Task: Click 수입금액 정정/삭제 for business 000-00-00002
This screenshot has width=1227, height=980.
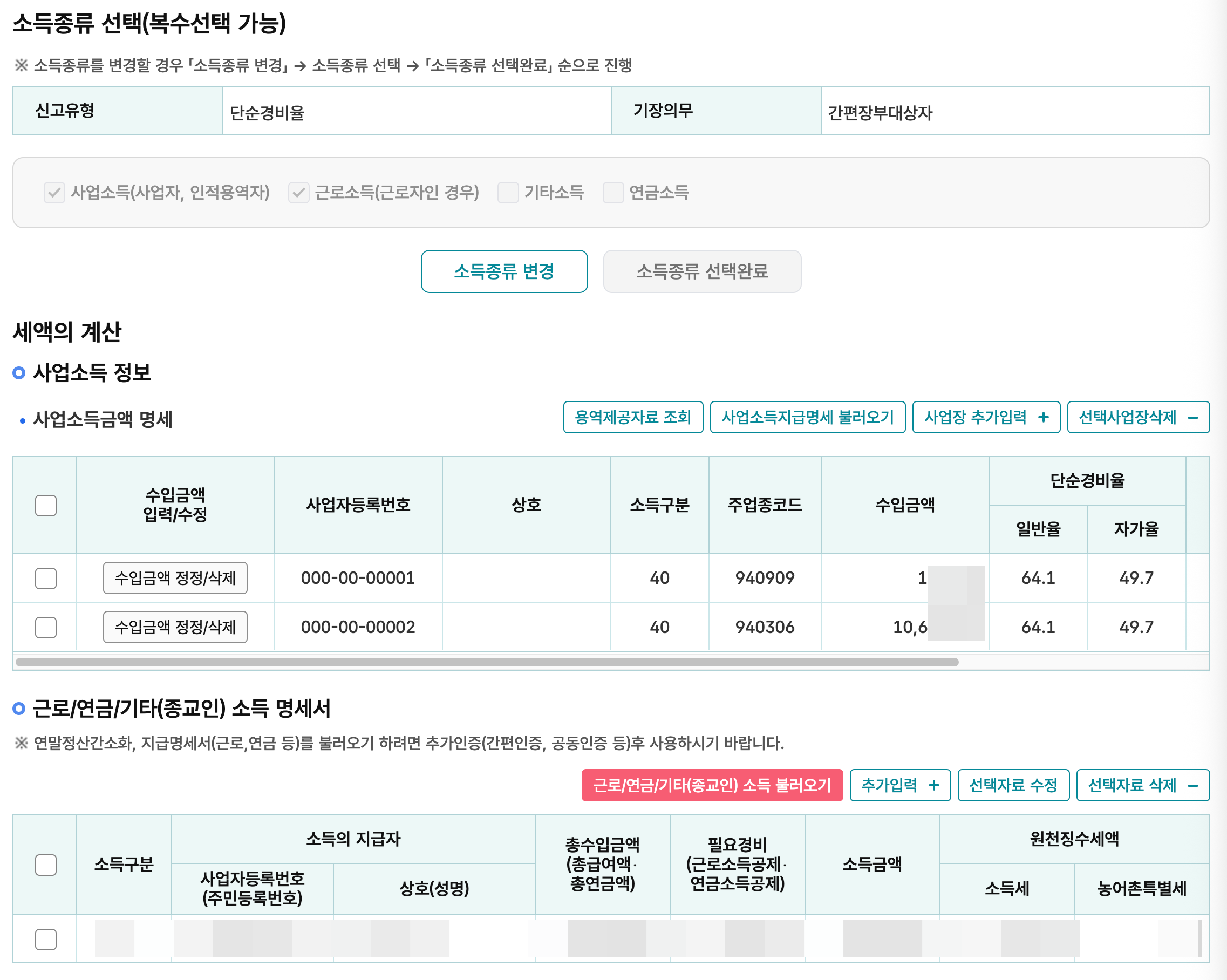Action: click(x=175, y=627)
